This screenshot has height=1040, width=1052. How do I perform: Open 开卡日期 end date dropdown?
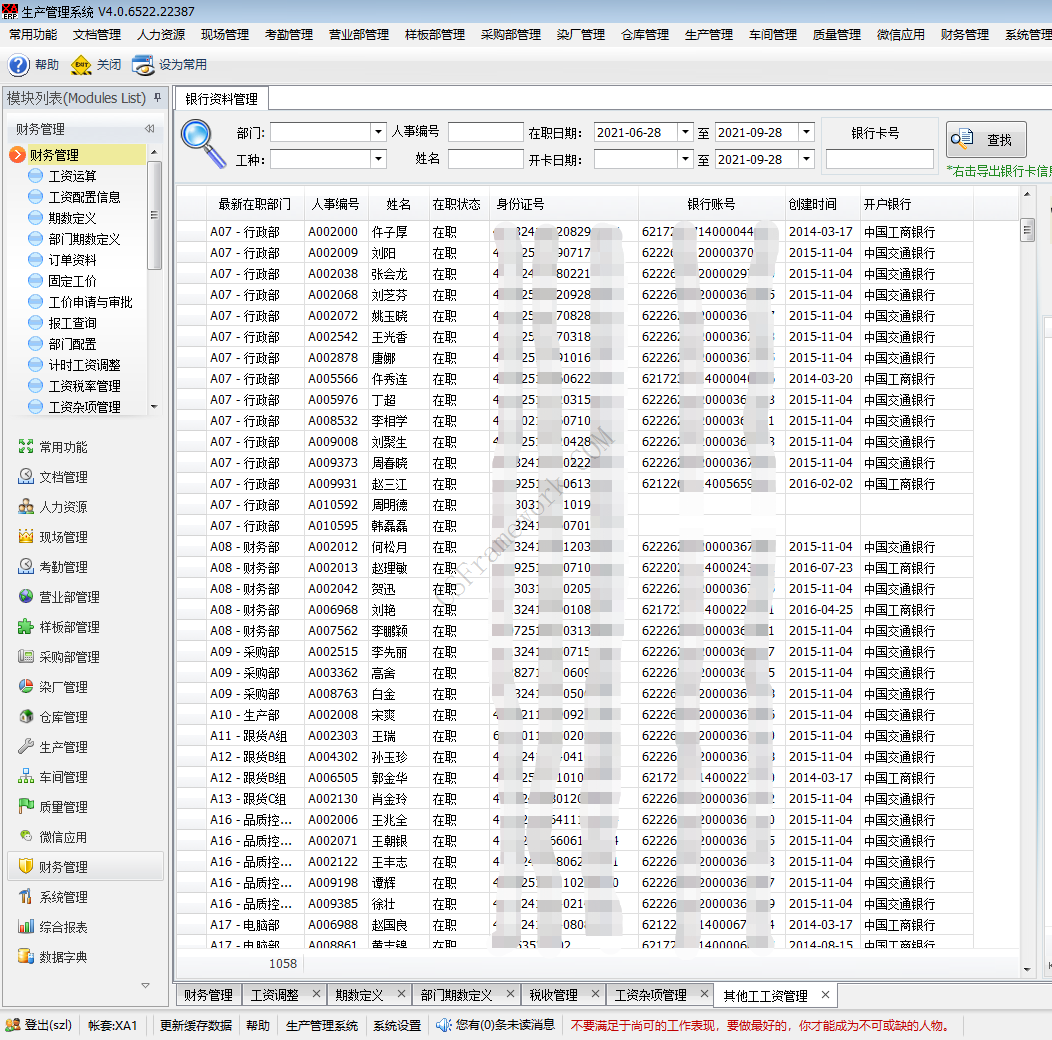[x=806, y=159]
